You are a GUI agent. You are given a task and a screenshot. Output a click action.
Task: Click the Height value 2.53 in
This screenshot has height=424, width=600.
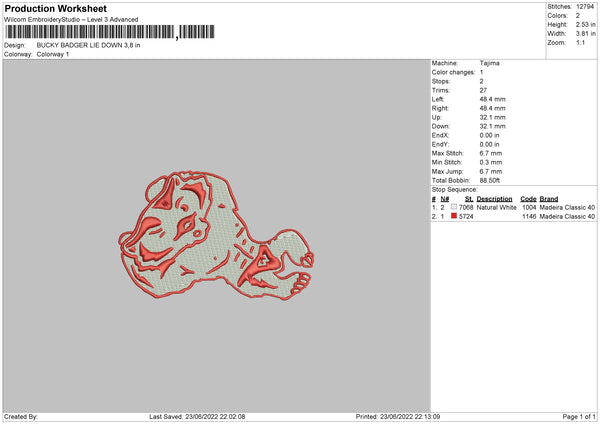(x=585, y=24)
